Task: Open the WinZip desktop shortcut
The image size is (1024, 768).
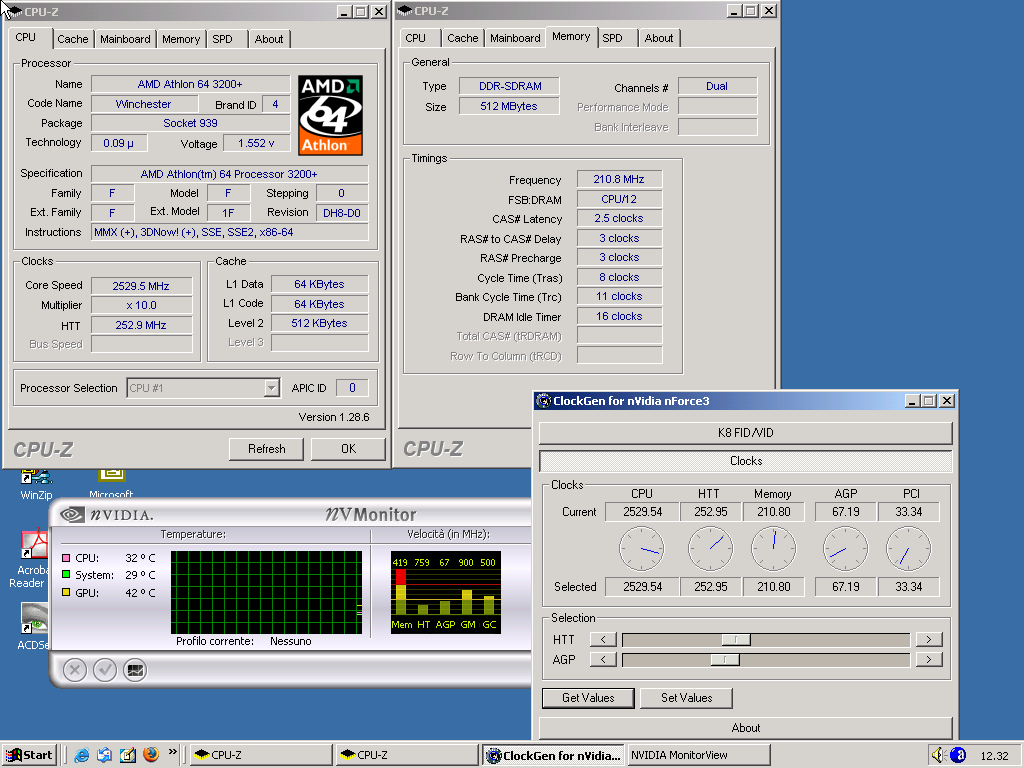Action: click(36, 485)
